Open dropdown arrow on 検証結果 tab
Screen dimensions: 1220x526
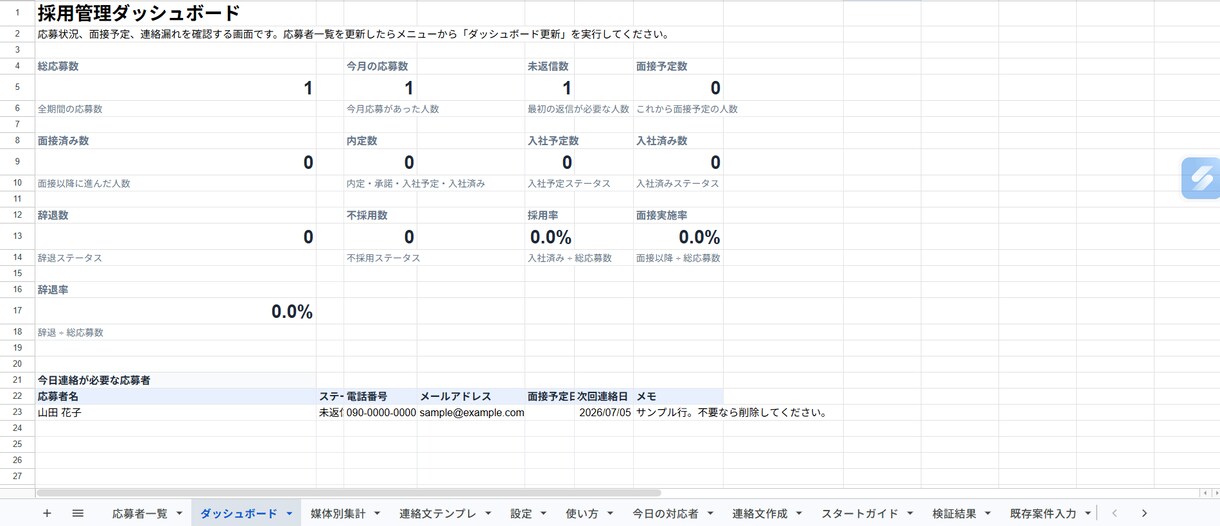click(x=988, y=514)
